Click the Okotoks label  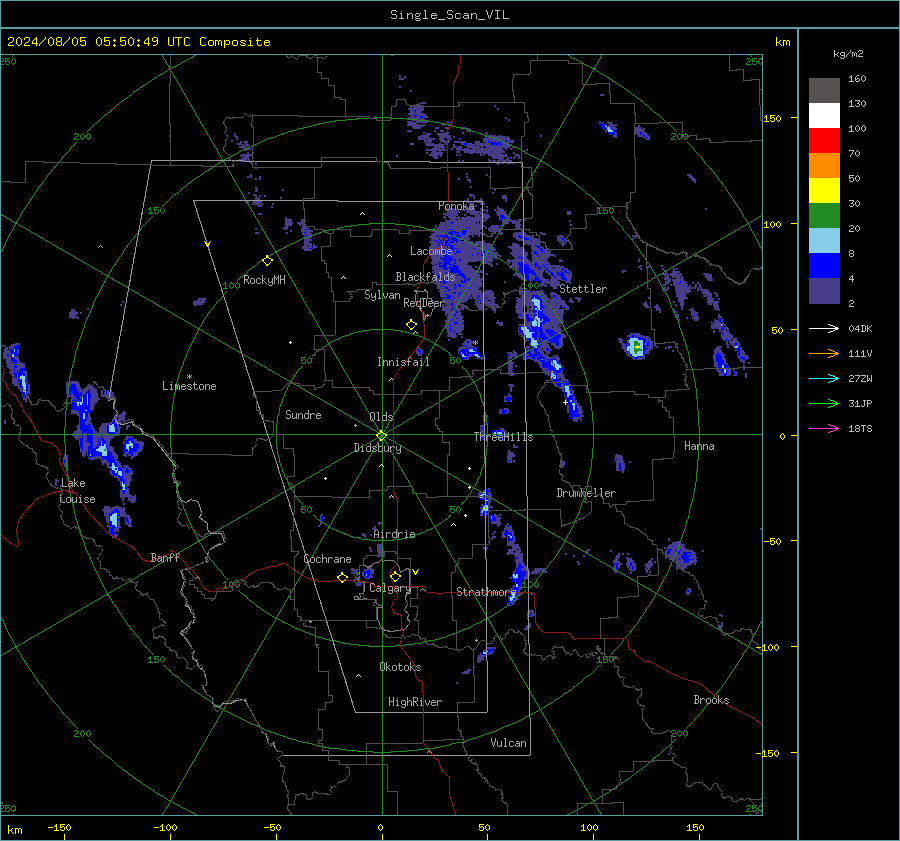[x=400, y=667]
